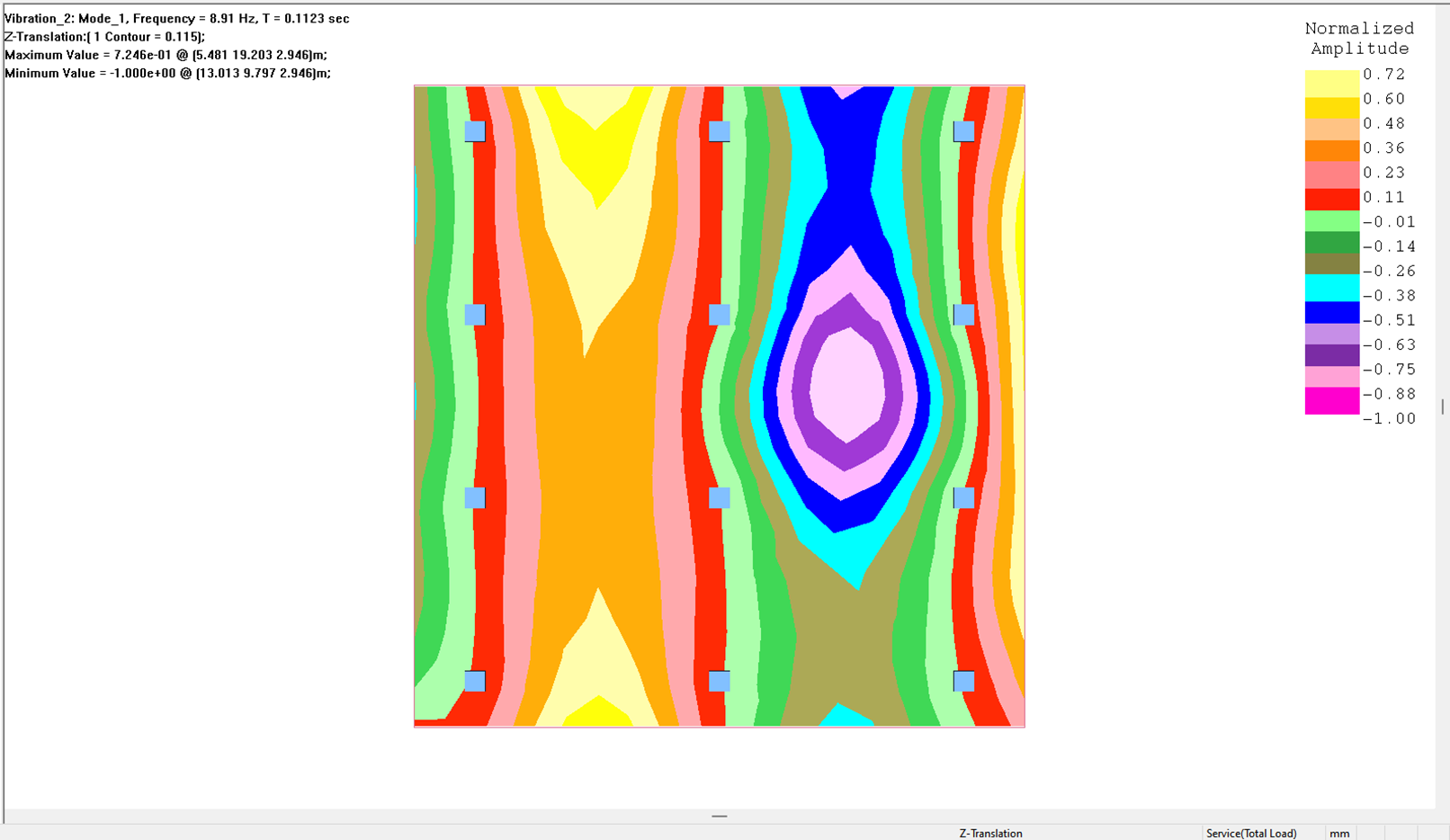
Task: Select the bottom-left column marker
Action: point(475,682)
